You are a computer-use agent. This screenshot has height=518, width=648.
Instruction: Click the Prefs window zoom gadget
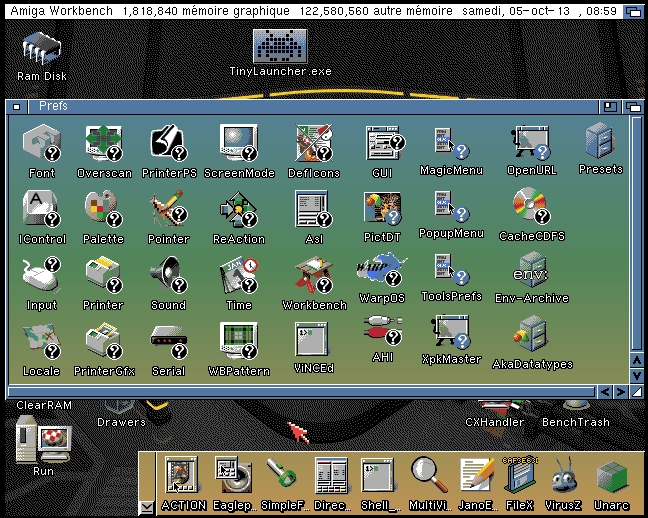click(x=610, y=107)
